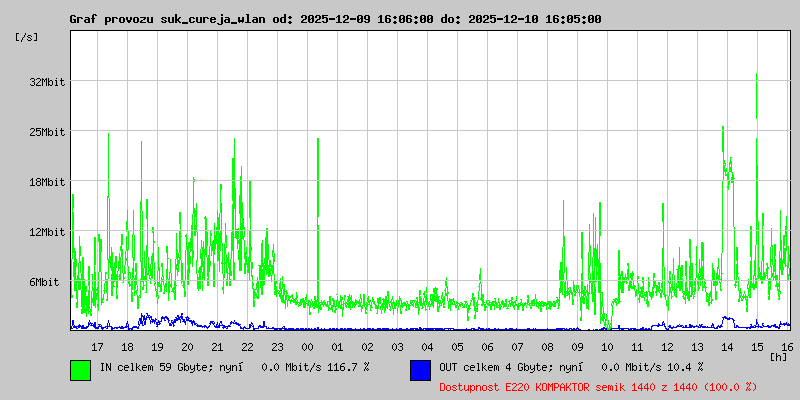The image size is (800, 400).
Task: Click the 22 hour tick label
Action: point(247,347)
